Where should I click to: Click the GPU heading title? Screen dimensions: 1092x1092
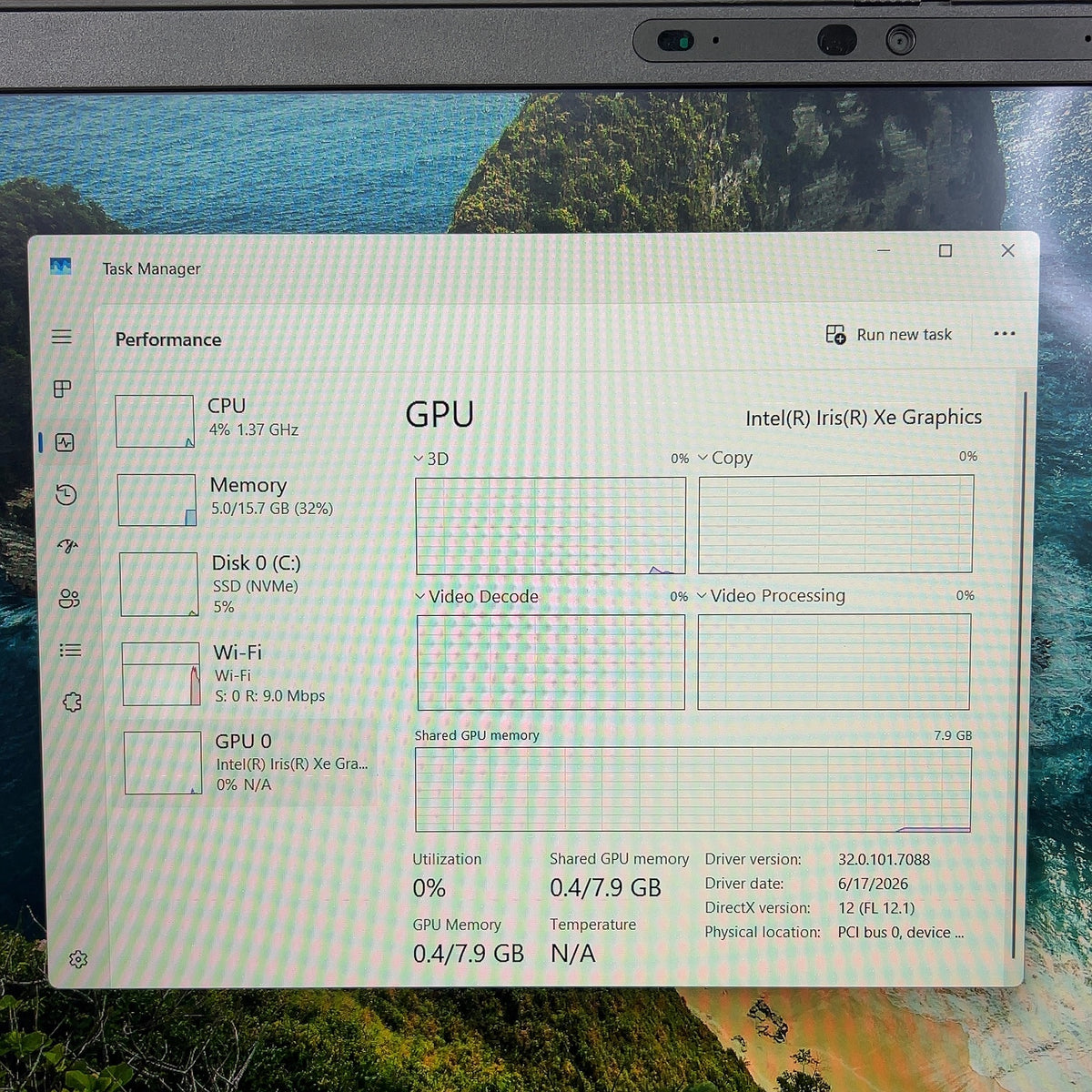pyautogui.click(x=440, y=414)
